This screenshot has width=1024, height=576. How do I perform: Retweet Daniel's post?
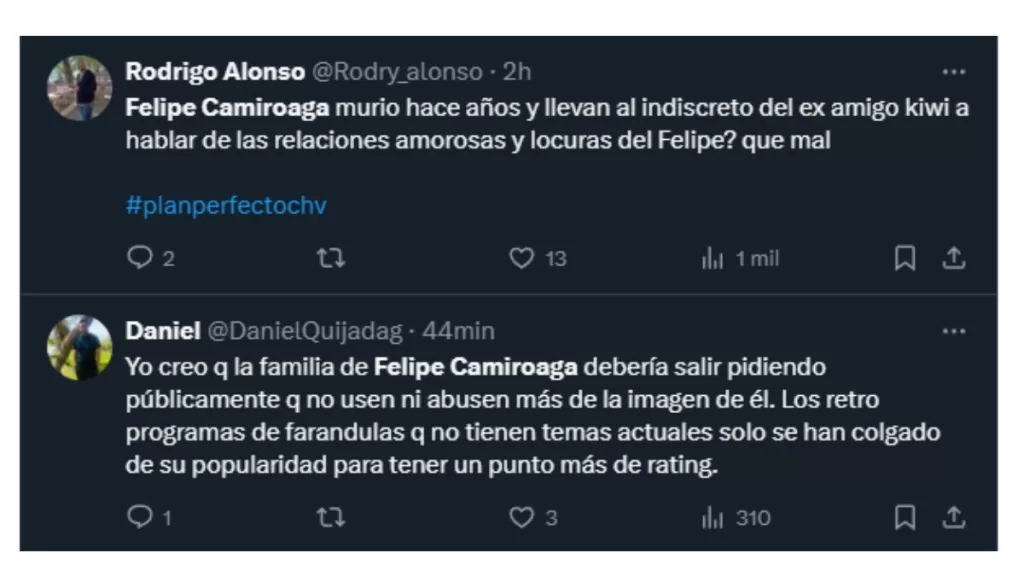[330, 516]
